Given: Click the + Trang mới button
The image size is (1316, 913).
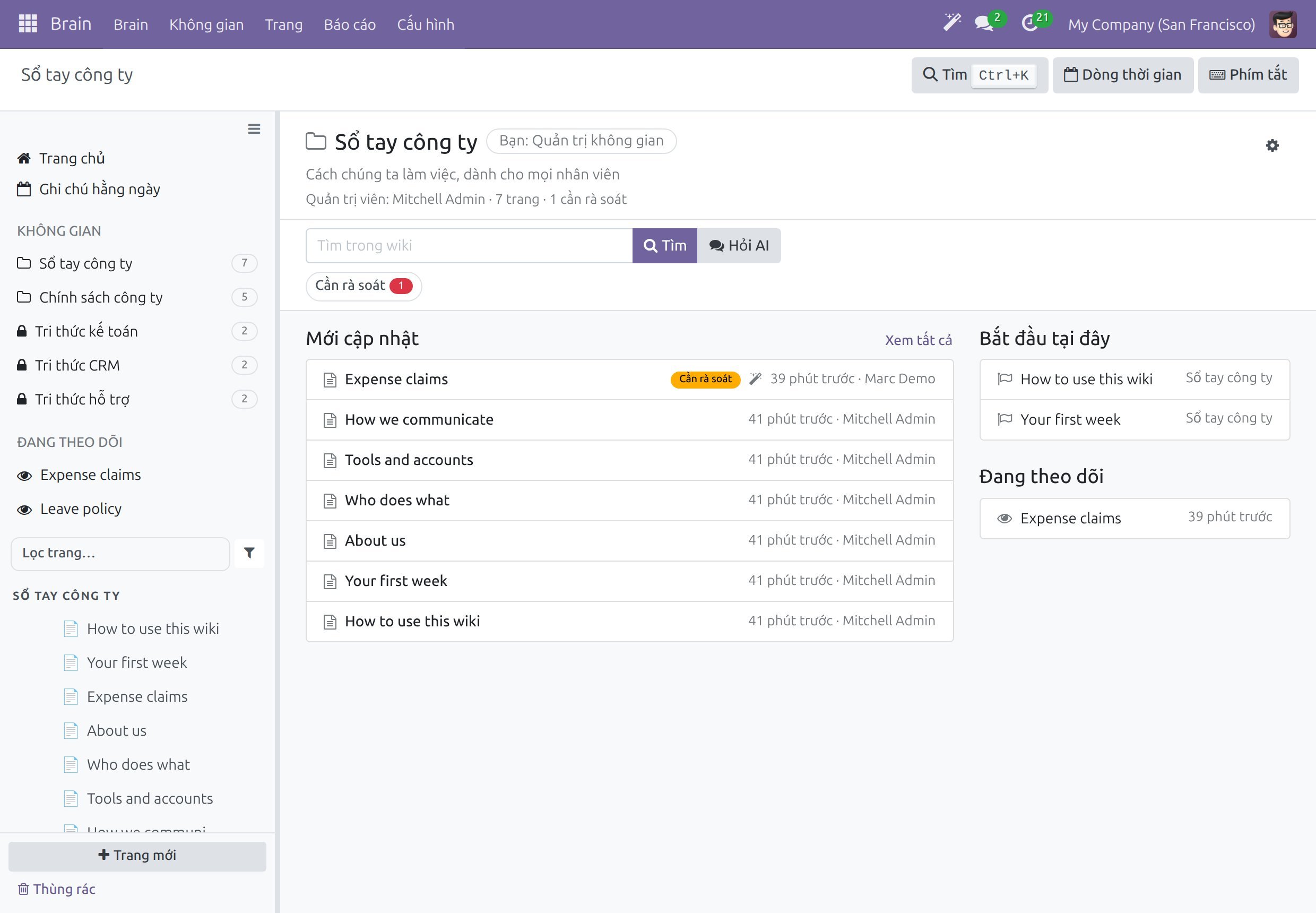Looking at the screenshot, I should click(x=137, y=856).
